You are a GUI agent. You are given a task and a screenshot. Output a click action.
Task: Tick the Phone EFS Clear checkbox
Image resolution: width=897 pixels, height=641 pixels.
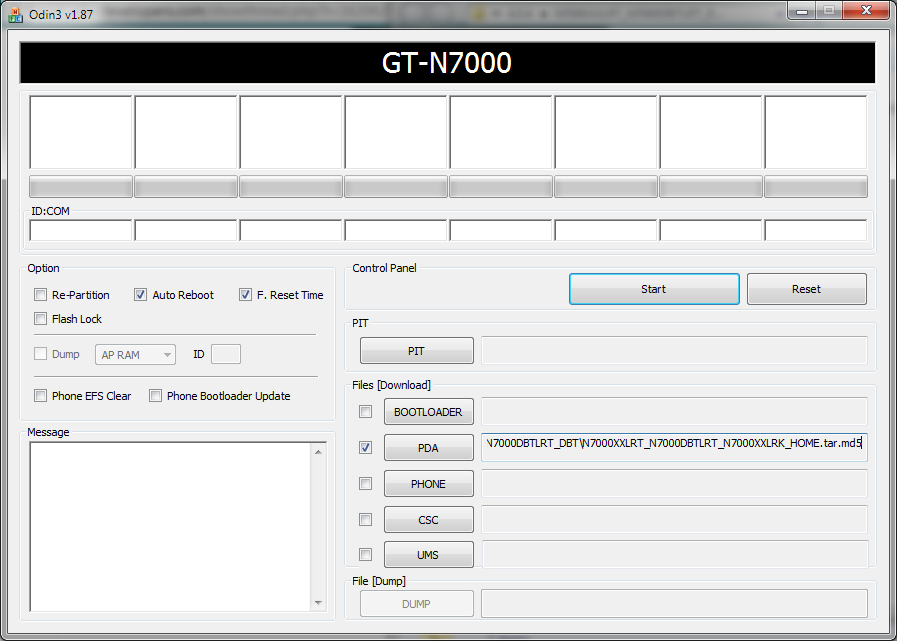click(x=40, y=395)
